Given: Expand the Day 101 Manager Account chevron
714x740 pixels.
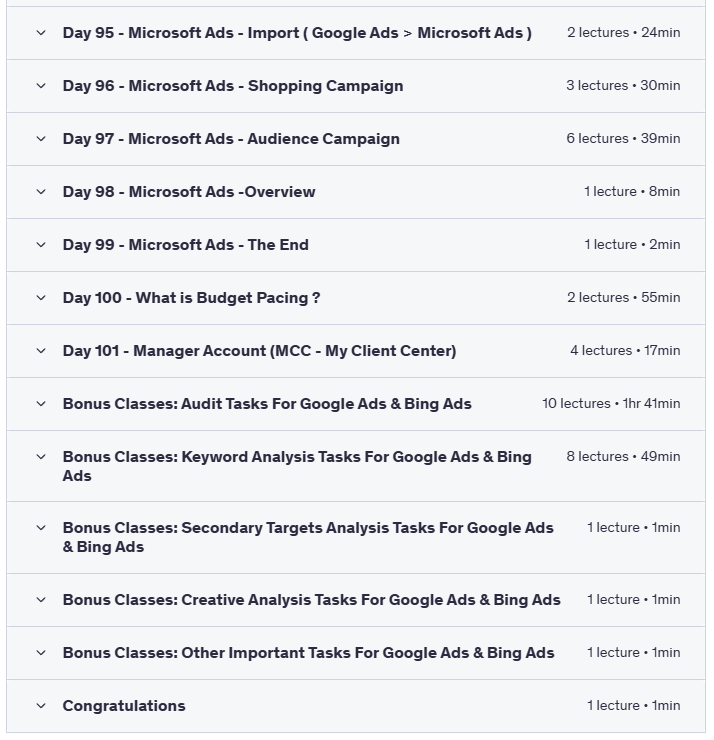Looking at the screenshot, I should coord(41,351).
